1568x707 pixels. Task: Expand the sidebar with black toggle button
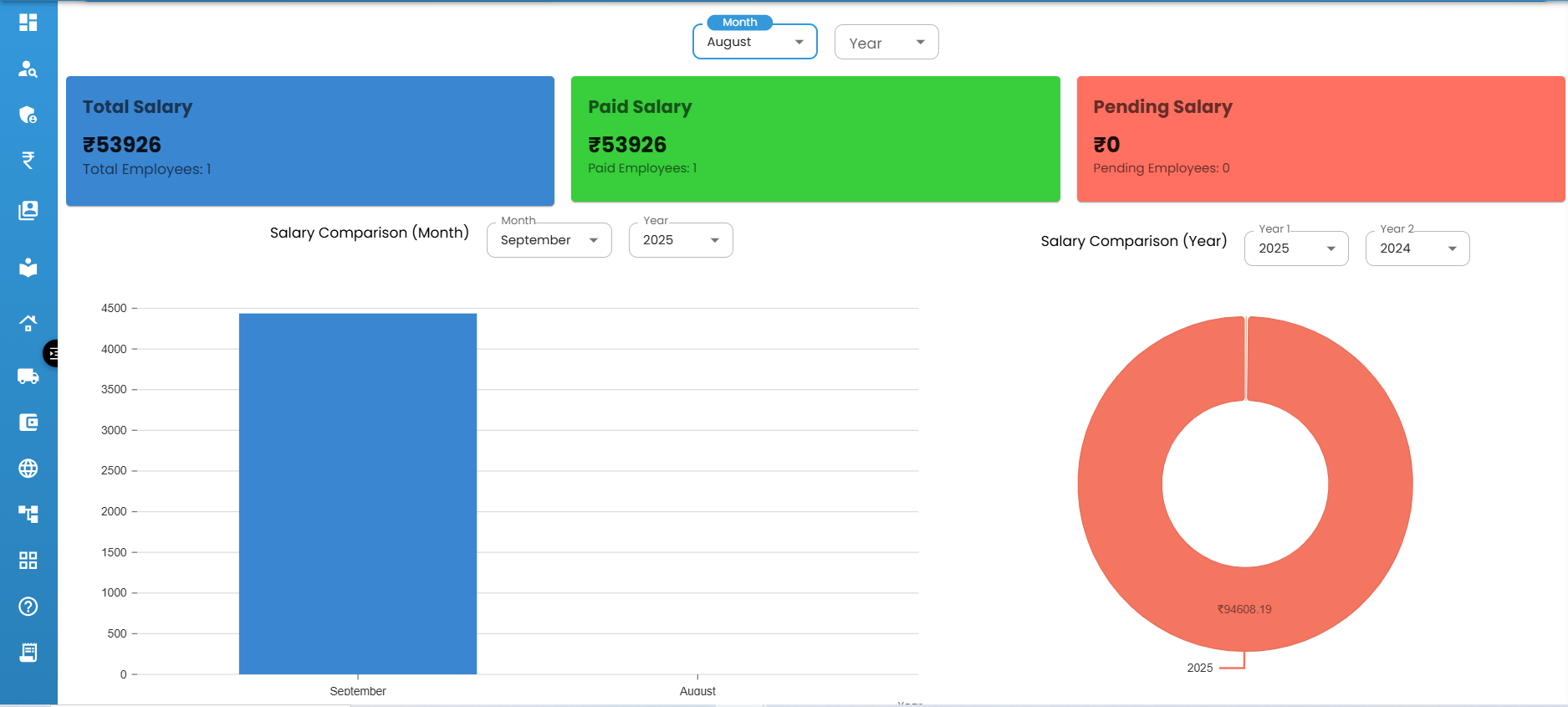point(53,354)
